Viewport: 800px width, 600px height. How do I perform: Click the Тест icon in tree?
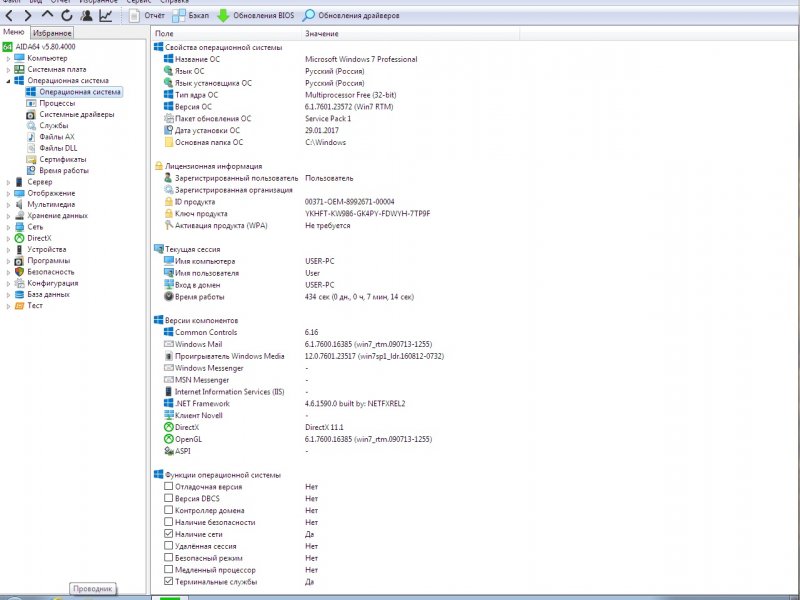pos(19,306)
